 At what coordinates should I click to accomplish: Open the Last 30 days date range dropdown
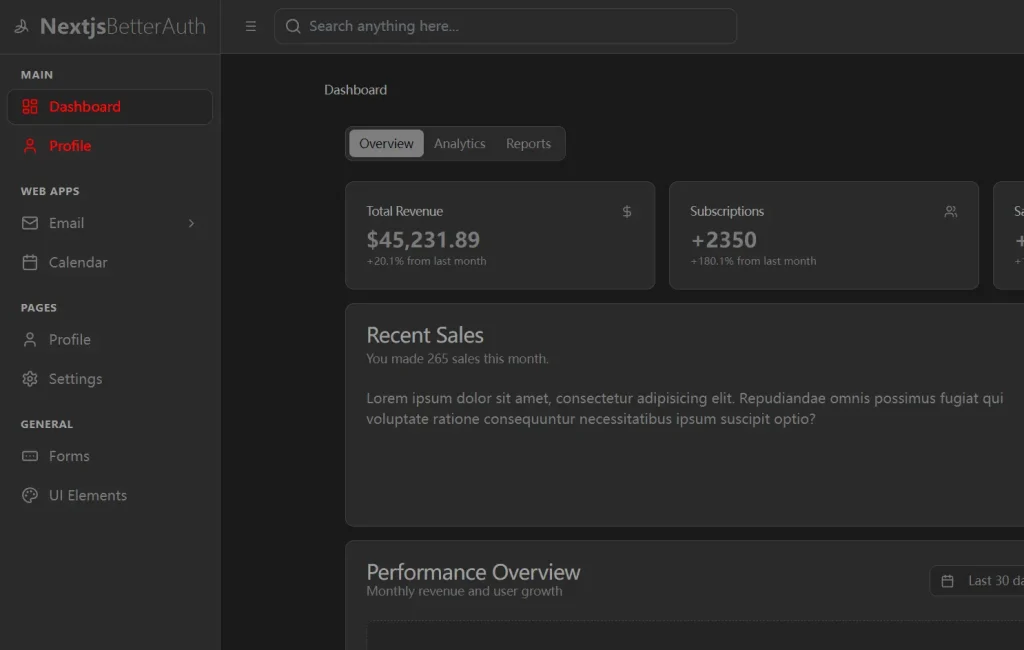[980, 581]
